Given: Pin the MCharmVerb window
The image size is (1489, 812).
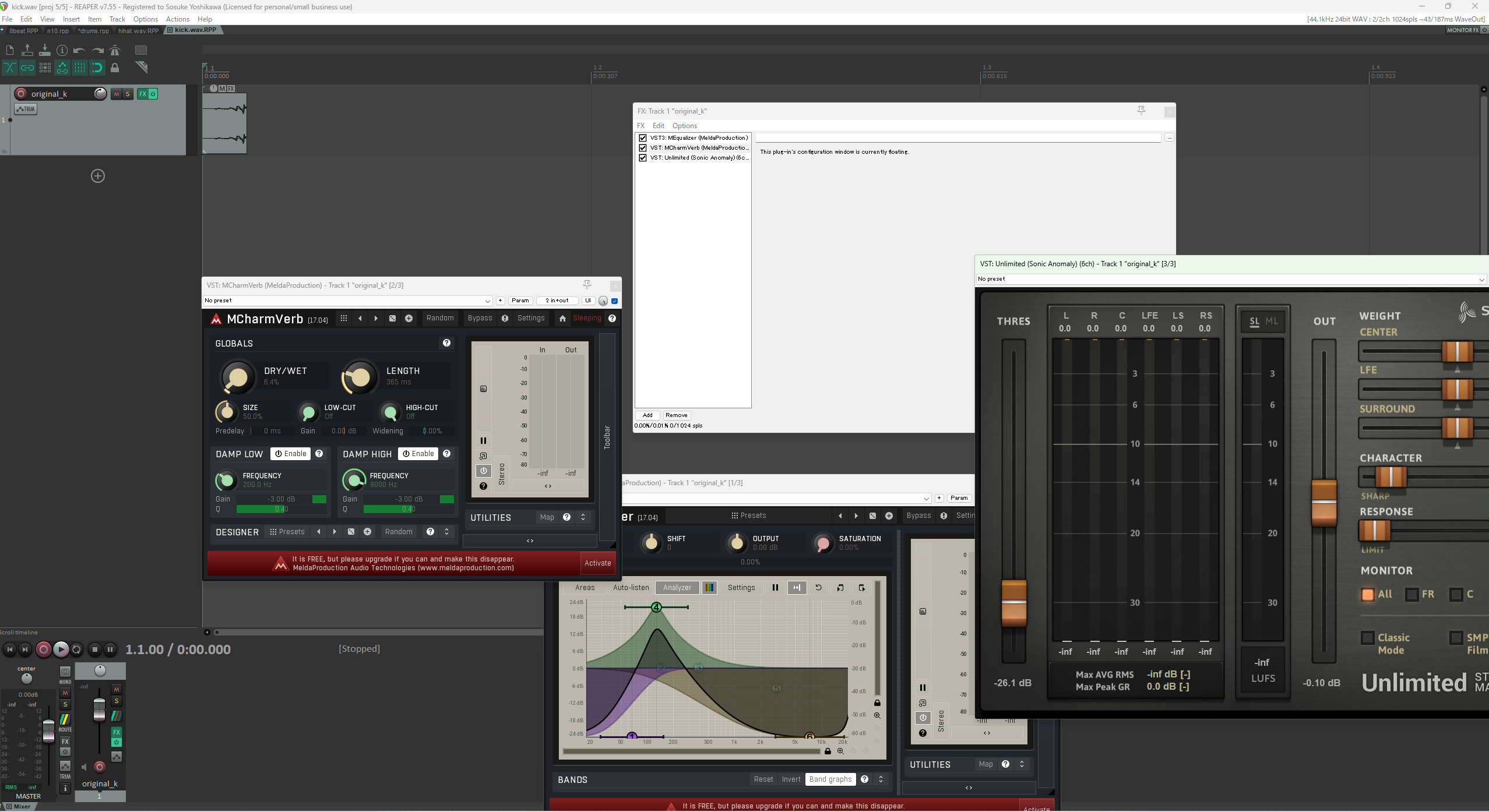Looking at the screenshot, I should pyautogui.click(x=587, y=285).
